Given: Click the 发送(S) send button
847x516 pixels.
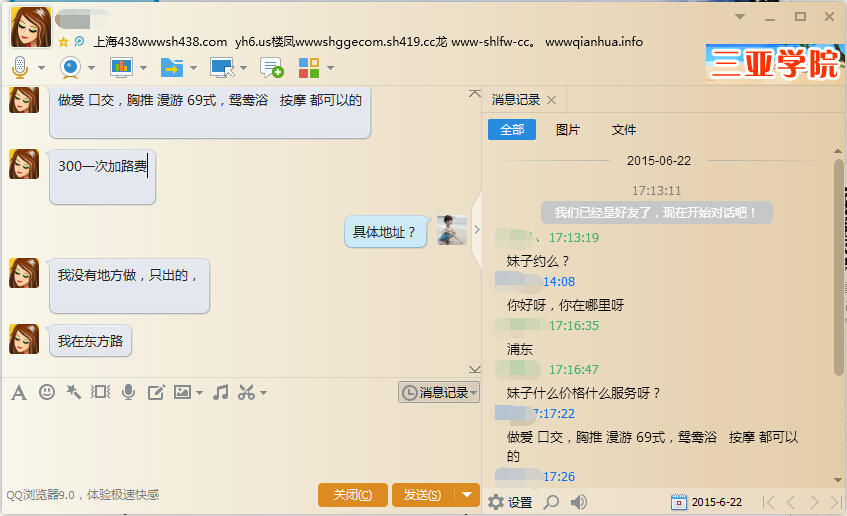Looking at the screenshot, I should click(x=423, y=494).
